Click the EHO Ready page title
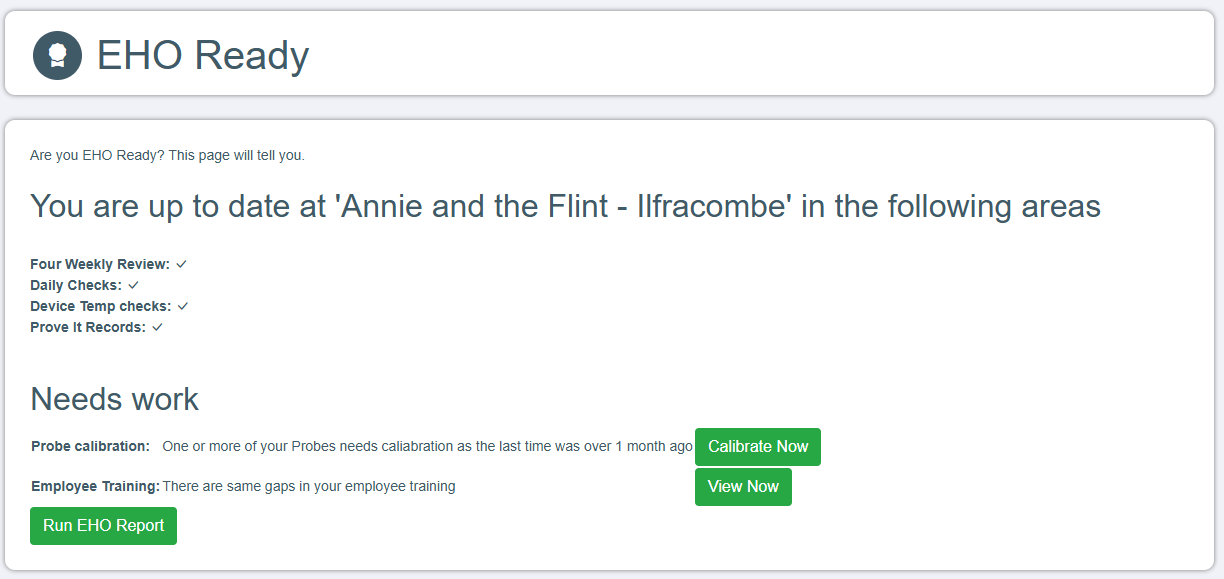 tap(203, 55)
